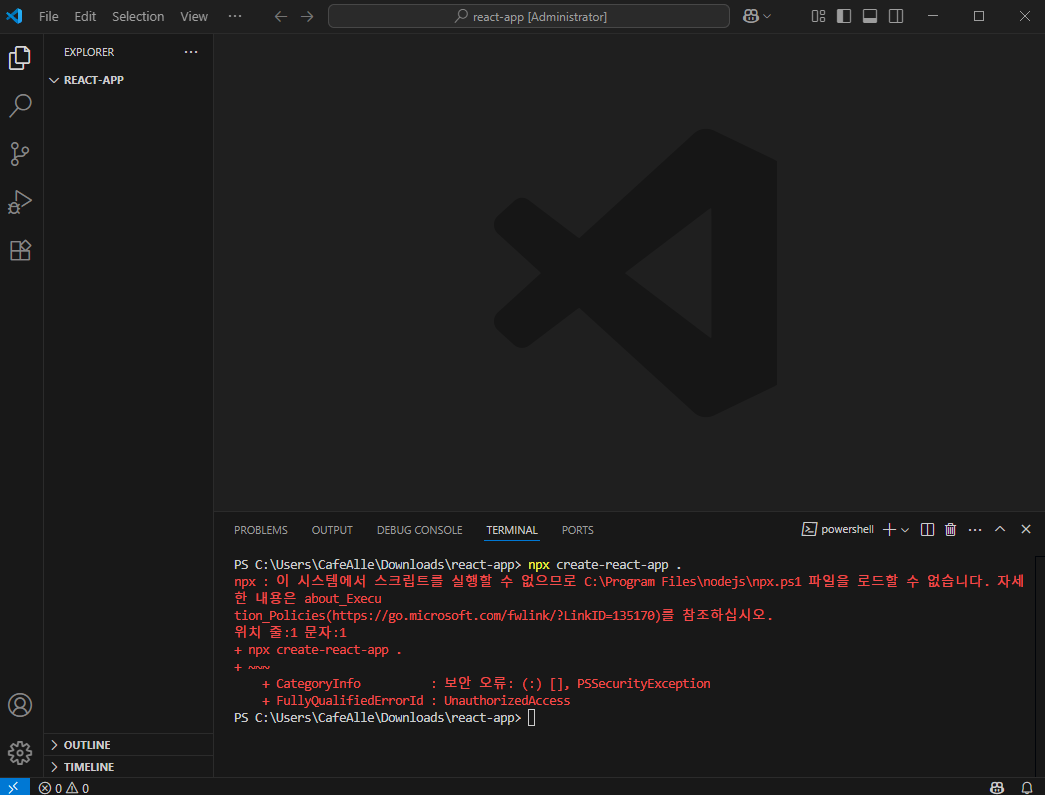Open the File menu

click(x=49, y=17)
